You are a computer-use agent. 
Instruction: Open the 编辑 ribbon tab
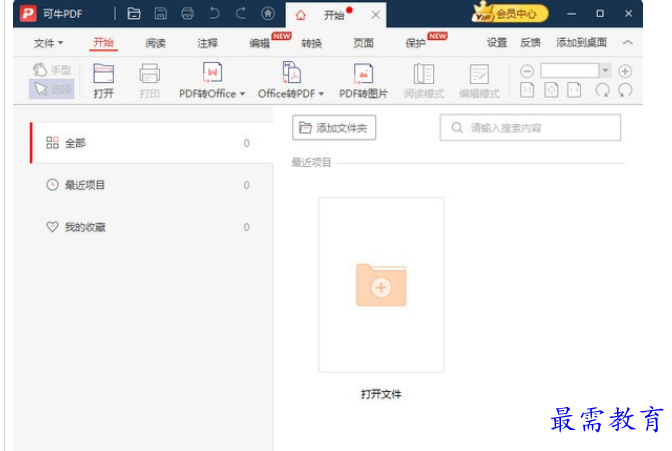coord(260,43)
